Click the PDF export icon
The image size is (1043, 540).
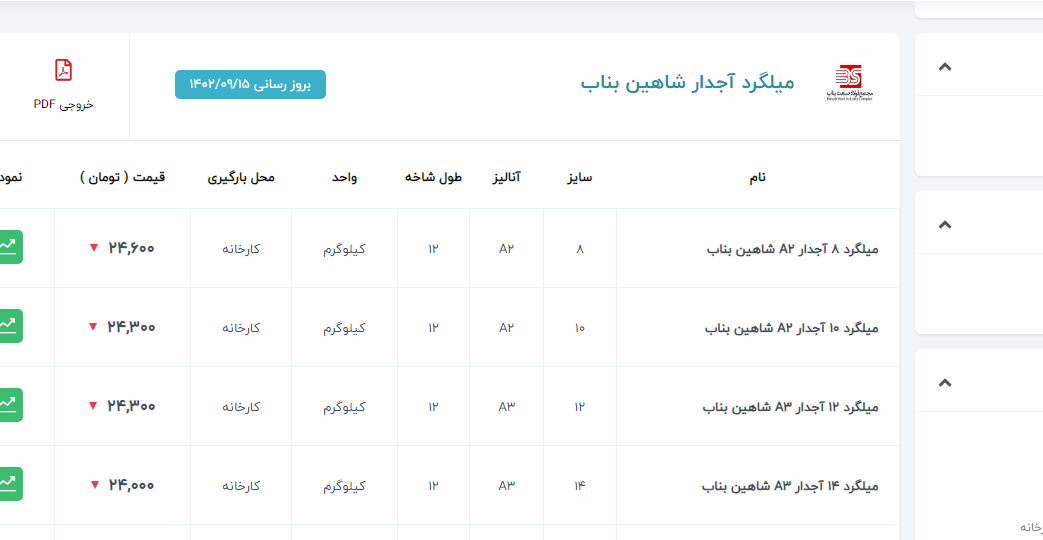(x=63, y=71)
